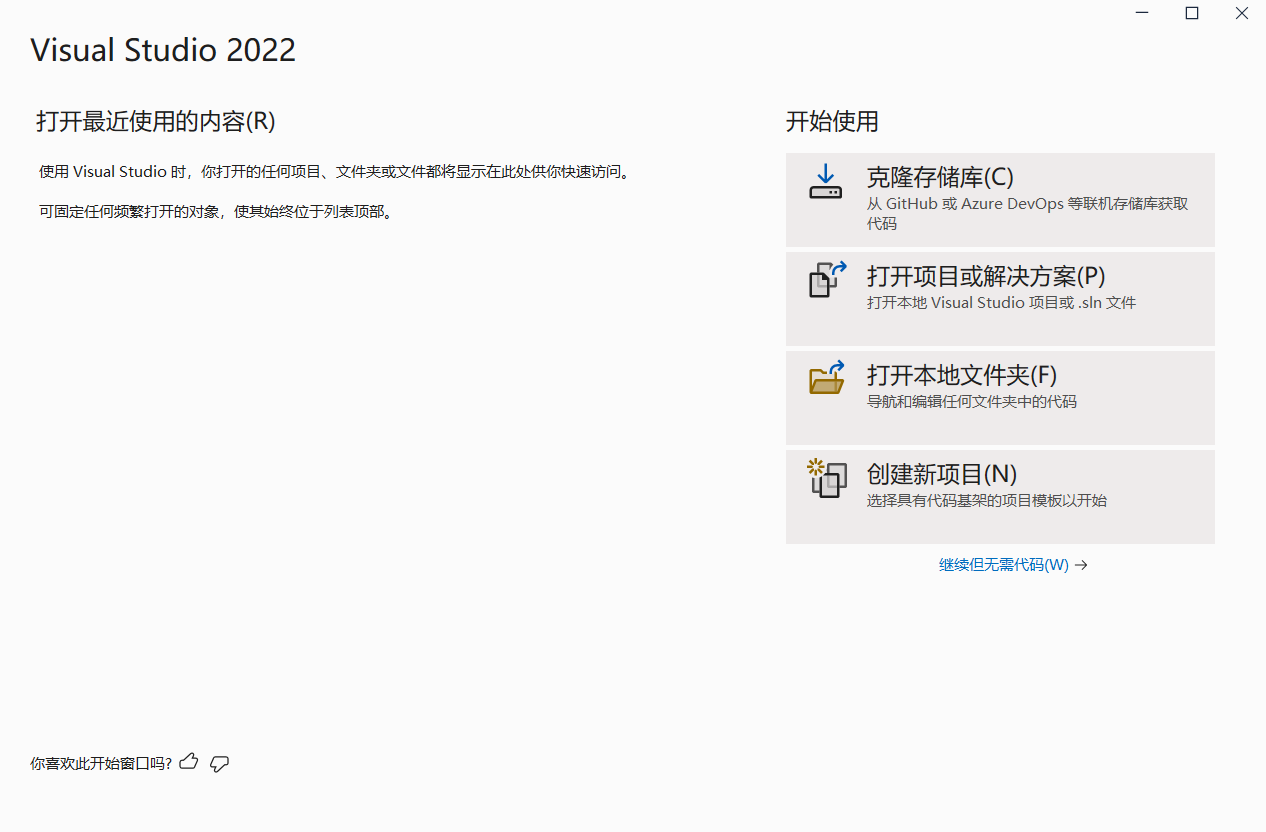Viewport: 1266px width, 832px height.
Task: Start 创建新项目(N)
Action: (1000, 497)
